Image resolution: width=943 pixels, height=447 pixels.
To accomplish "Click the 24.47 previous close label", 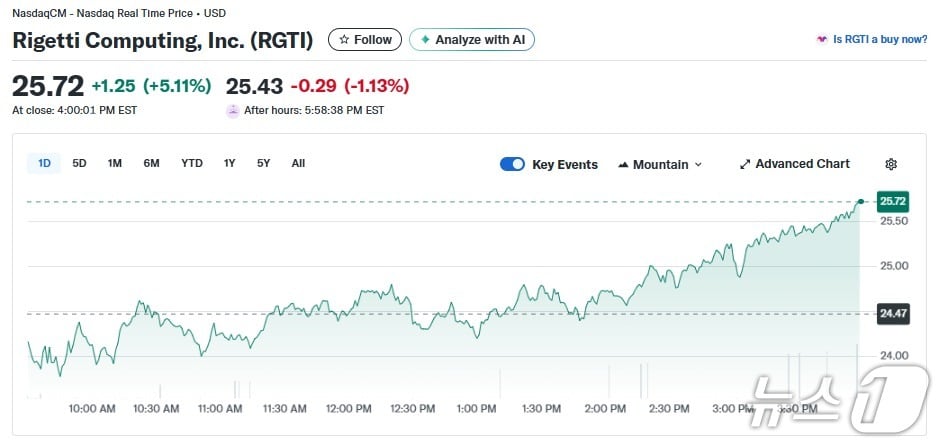I will tap(892, 313).
